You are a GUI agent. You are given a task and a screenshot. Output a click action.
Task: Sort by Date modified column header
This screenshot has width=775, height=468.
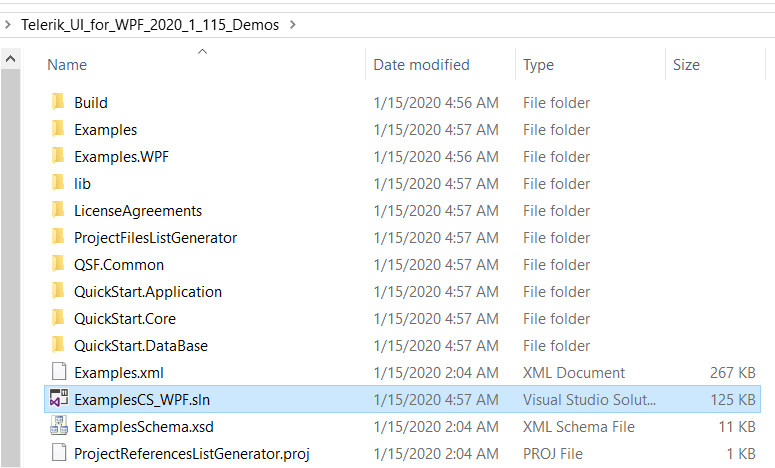pos(422,65)
